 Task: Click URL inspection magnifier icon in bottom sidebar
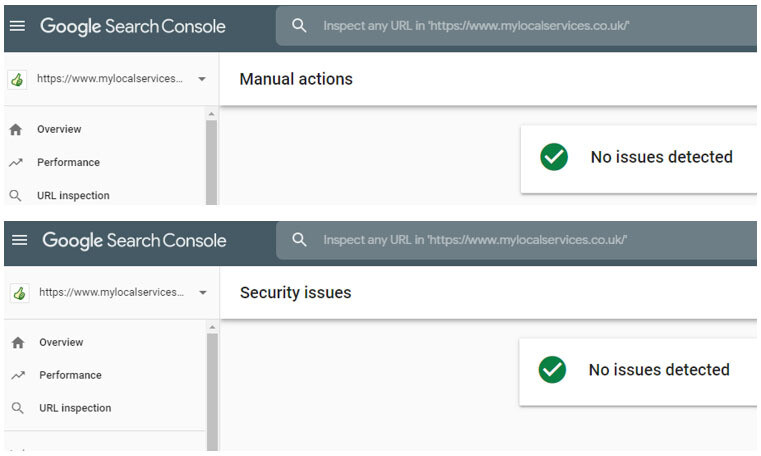[x=17, y=408]
